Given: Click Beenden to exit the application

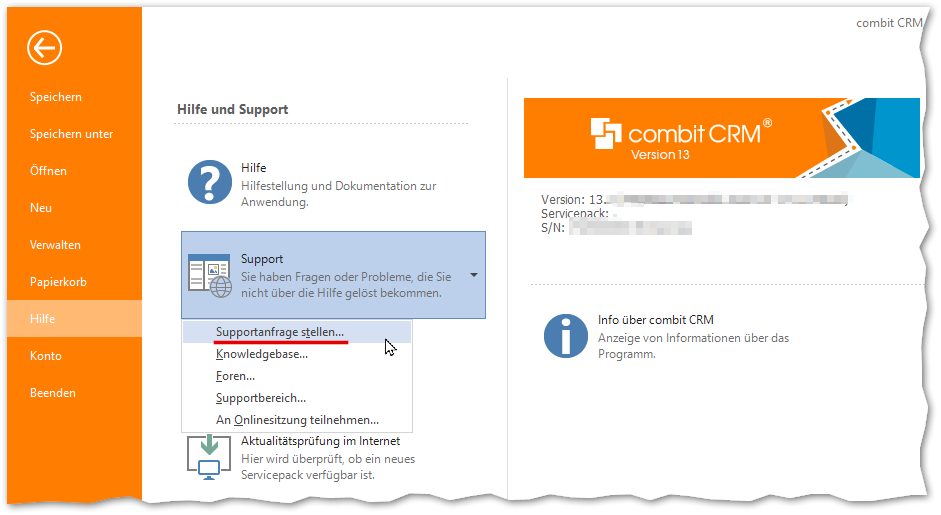Looking at the screenshot, I should (x=52, y=393).
